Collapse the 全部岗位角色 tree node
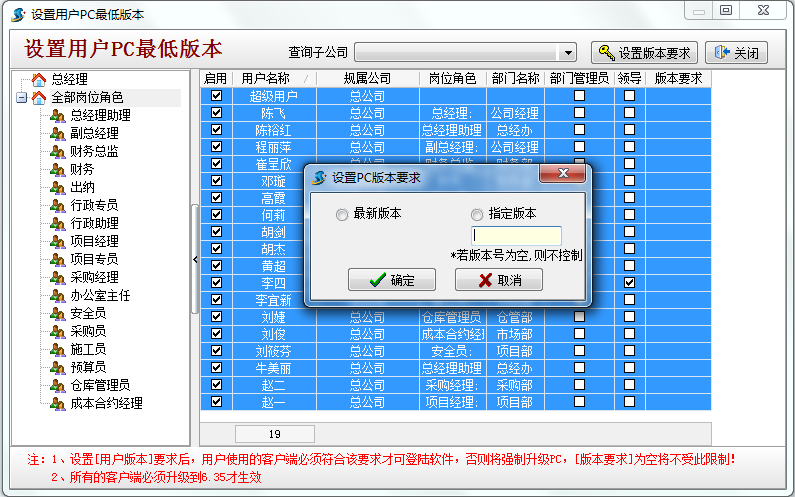Screen dimensions: 795x497 pos(21,97)
